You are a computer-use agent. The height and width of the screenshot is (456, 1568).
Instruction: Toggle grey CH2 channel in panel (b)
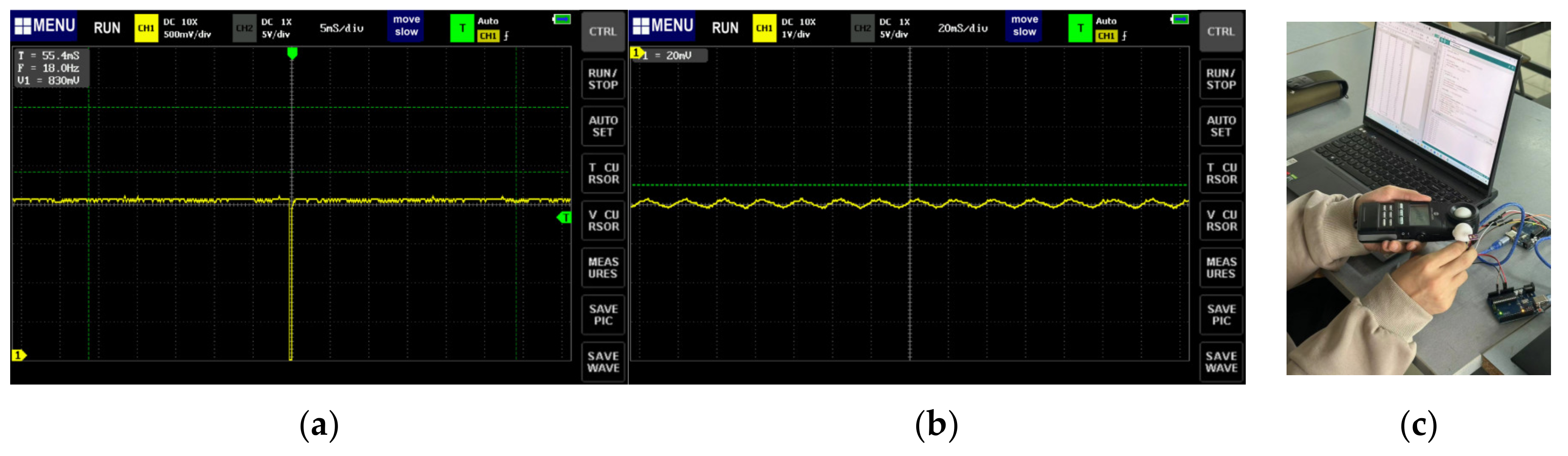pos(863,28)
